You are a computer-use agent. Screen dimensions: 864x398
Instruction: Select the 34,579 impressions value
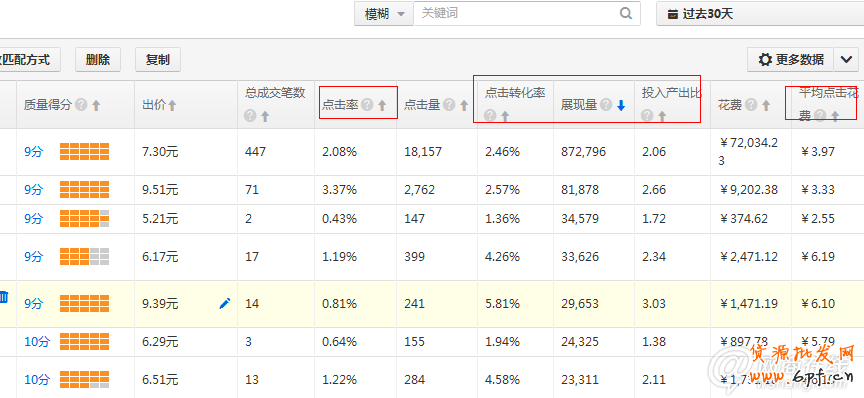[x=580, y=219]
